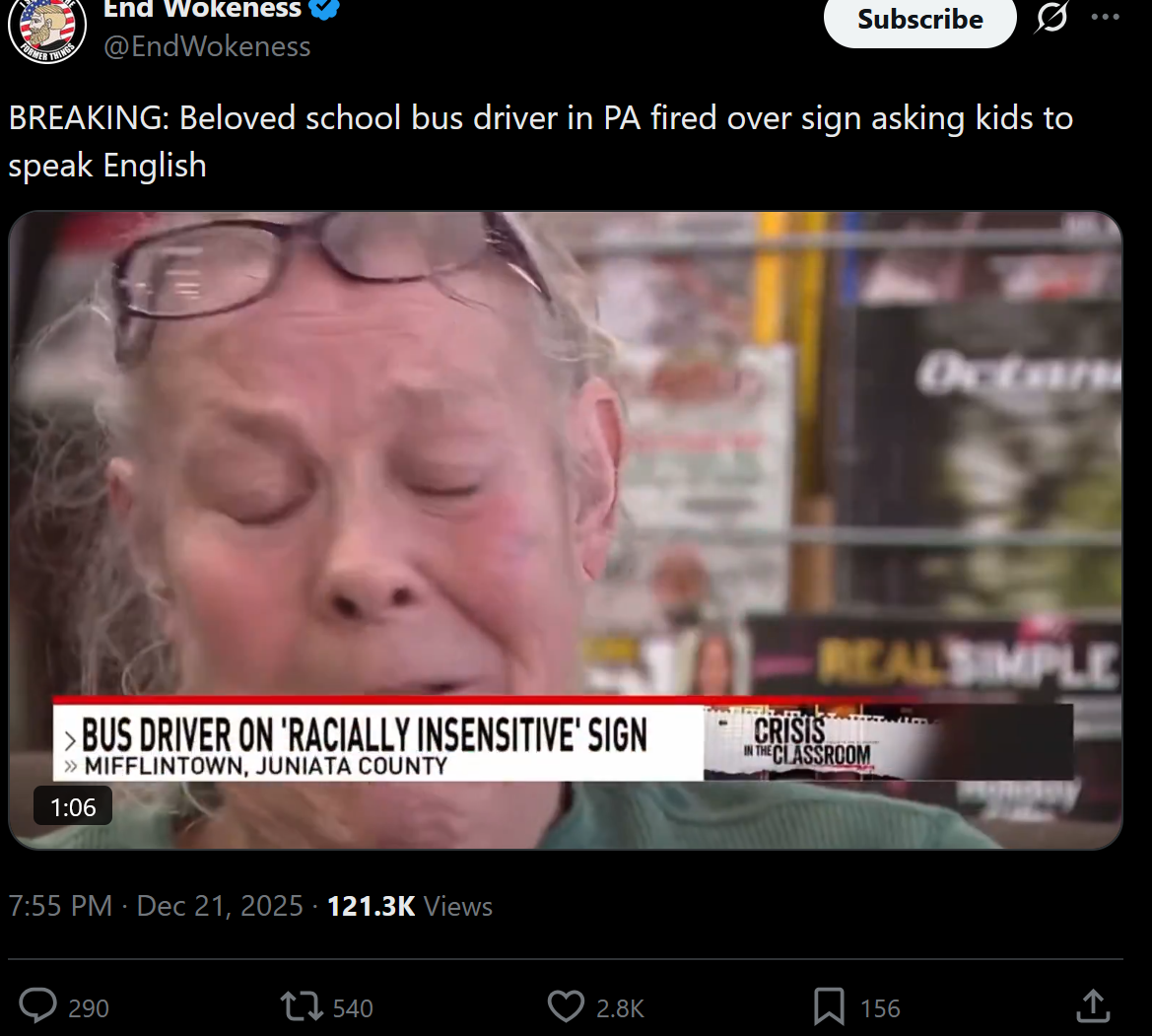Click the 1:06 video duration badge
Screen dimensions: 1152x1036
73,806
